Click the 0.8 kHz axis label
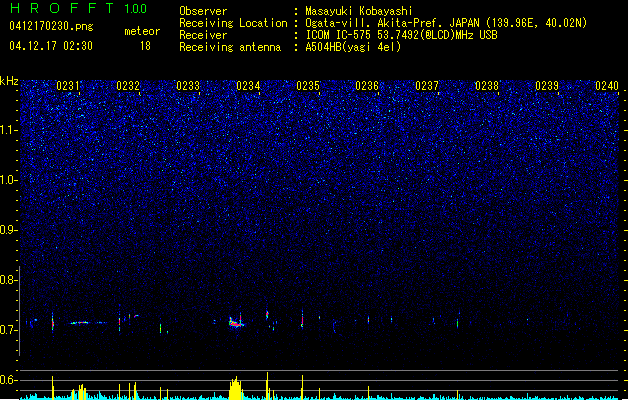 click(9, 280)
